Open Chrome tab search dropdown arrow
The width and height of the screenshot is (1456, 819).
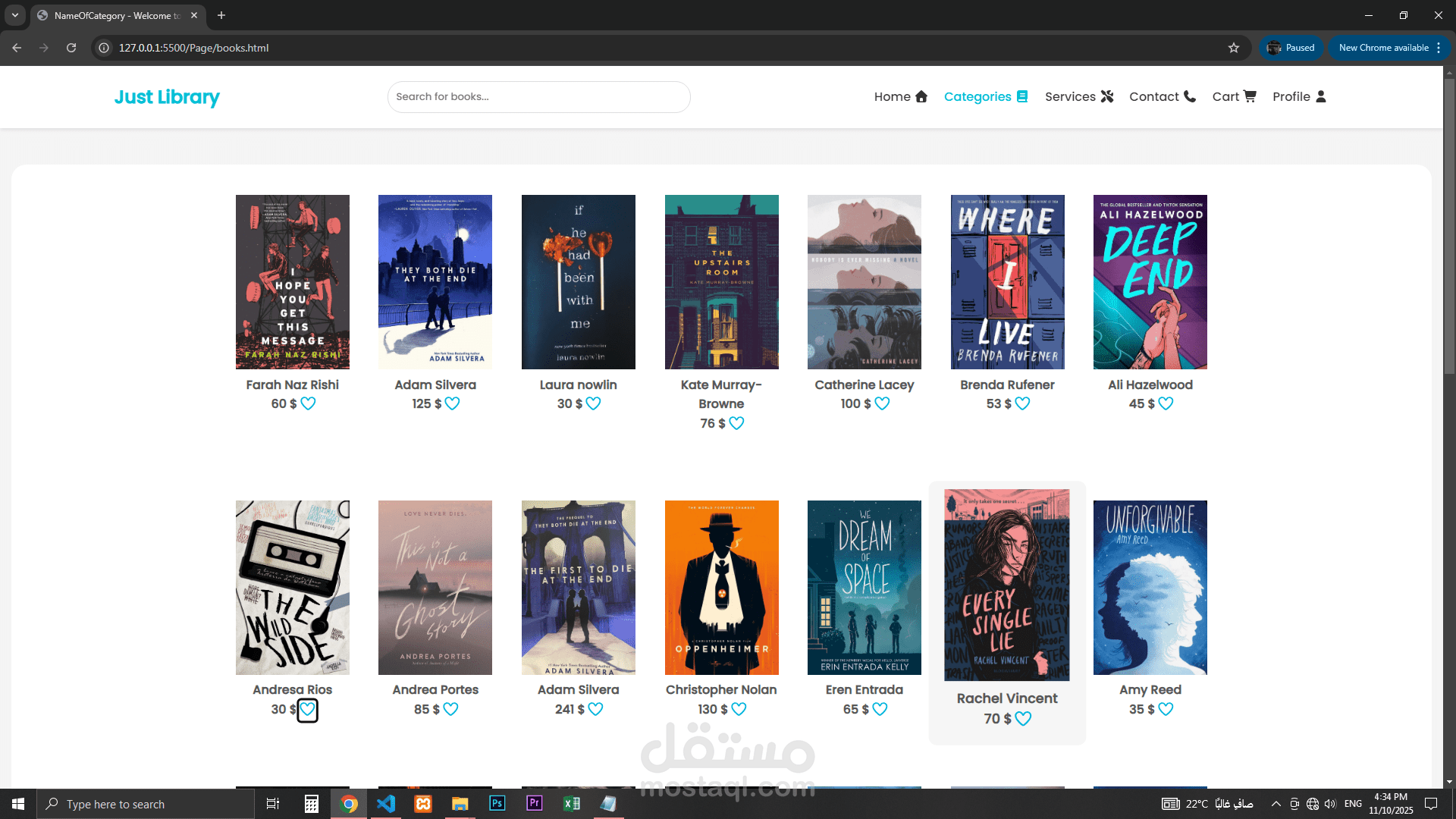pos(15,15)
